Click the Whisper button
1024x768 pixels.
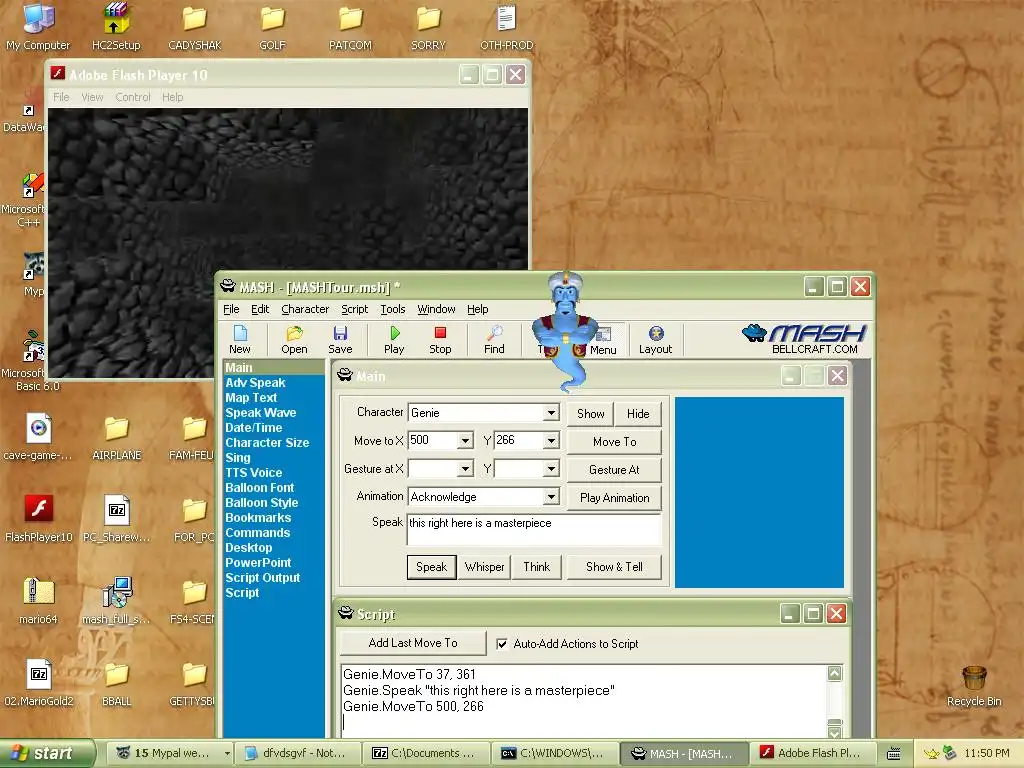[x=484, y=567]
